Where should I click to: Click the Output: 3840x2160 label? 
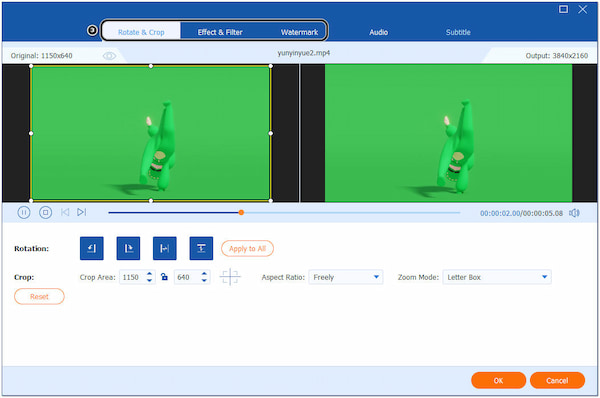[557, 56]
